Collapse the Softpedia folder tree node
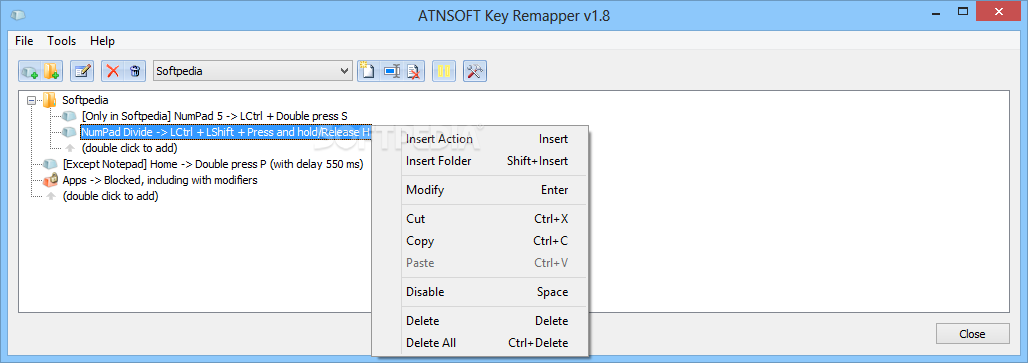This screenshot has height=363, width=1028. pos(31,101)
